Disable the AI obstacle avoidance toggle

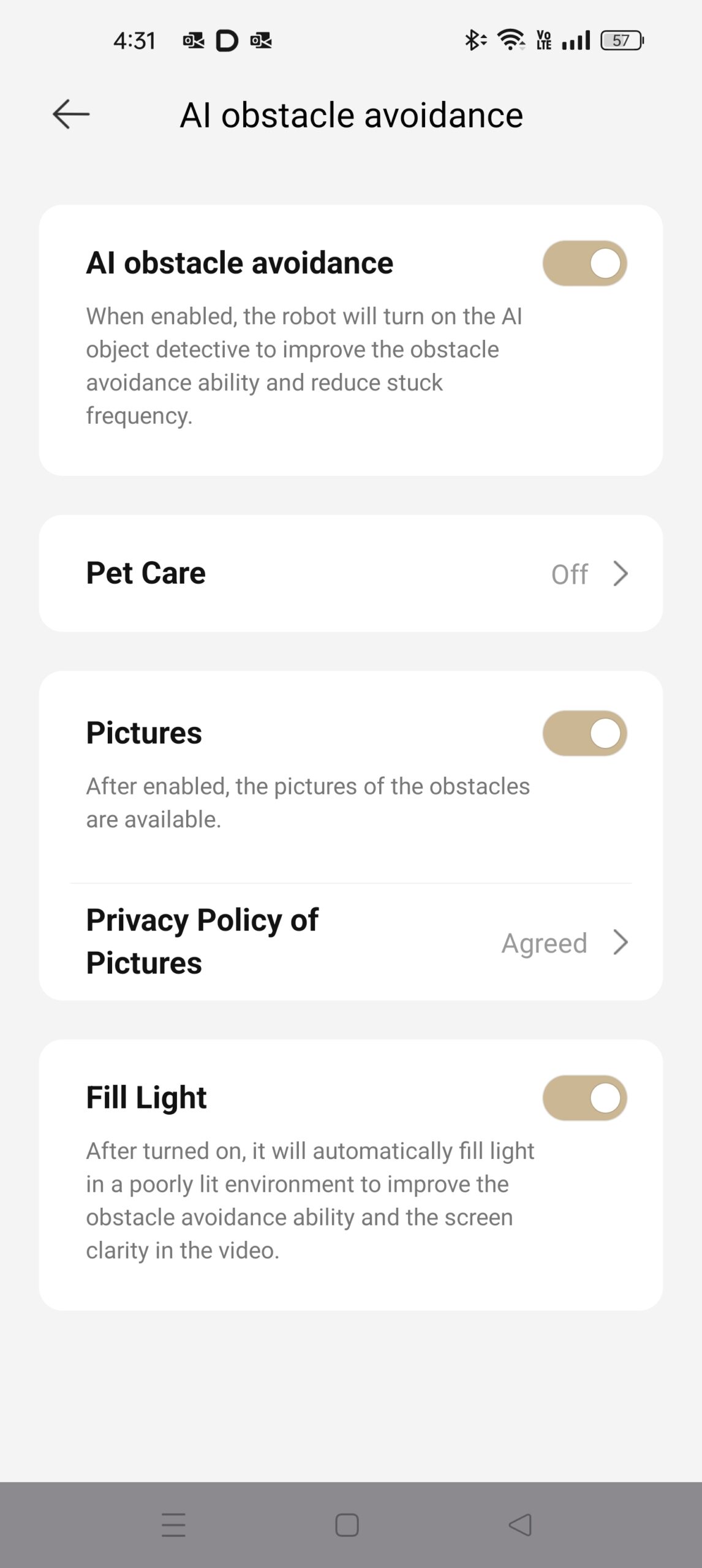[x=584, y=263]
